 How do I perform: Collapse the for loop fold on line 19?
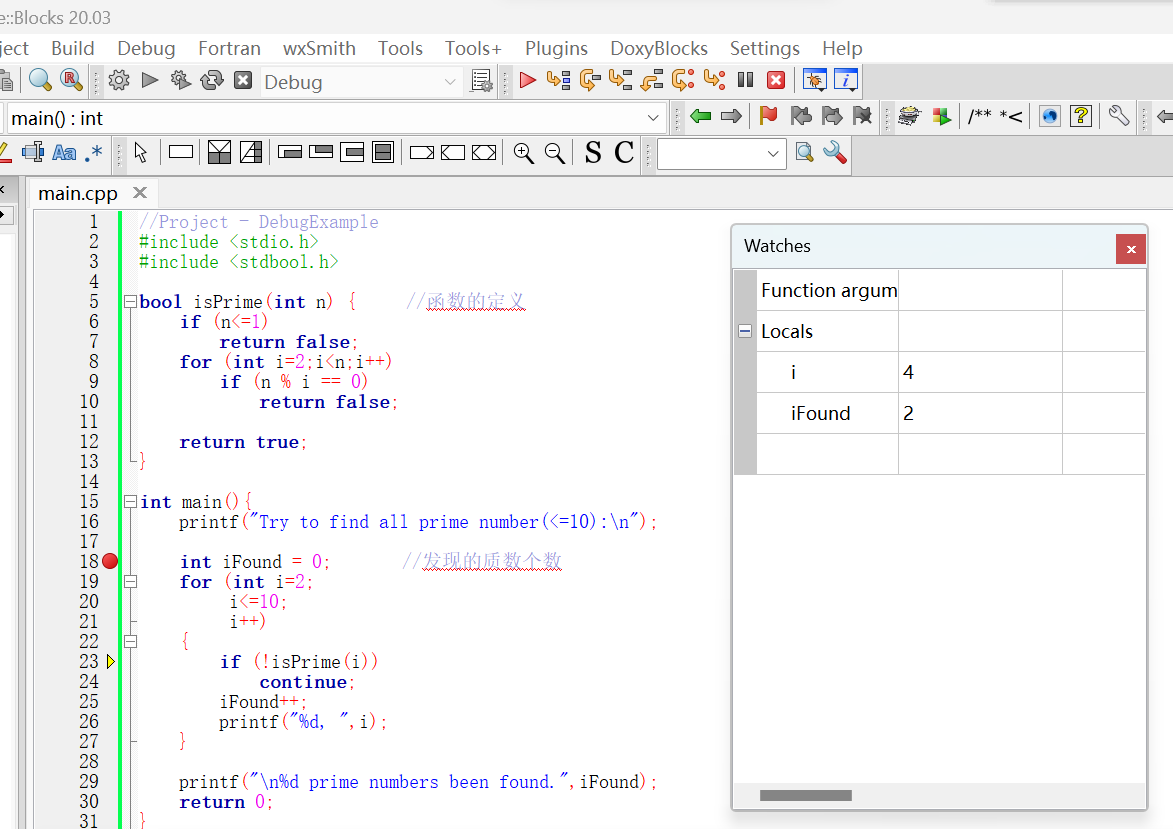click(130, 581)
